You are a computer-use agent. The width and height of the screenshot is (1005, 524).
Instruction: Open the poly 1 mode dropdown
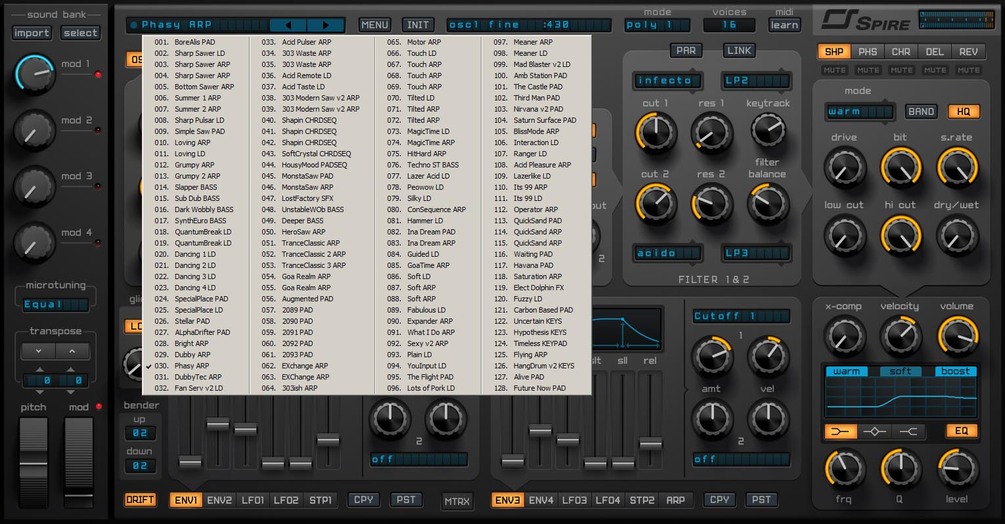(x=658, y=25)
